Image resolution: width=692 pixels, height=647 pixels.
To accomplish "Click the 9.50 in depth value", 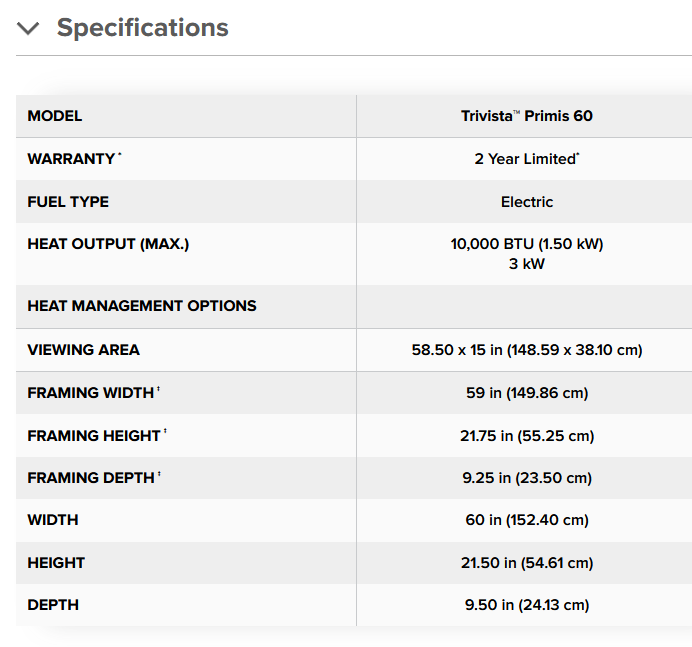I will [526, 605].
